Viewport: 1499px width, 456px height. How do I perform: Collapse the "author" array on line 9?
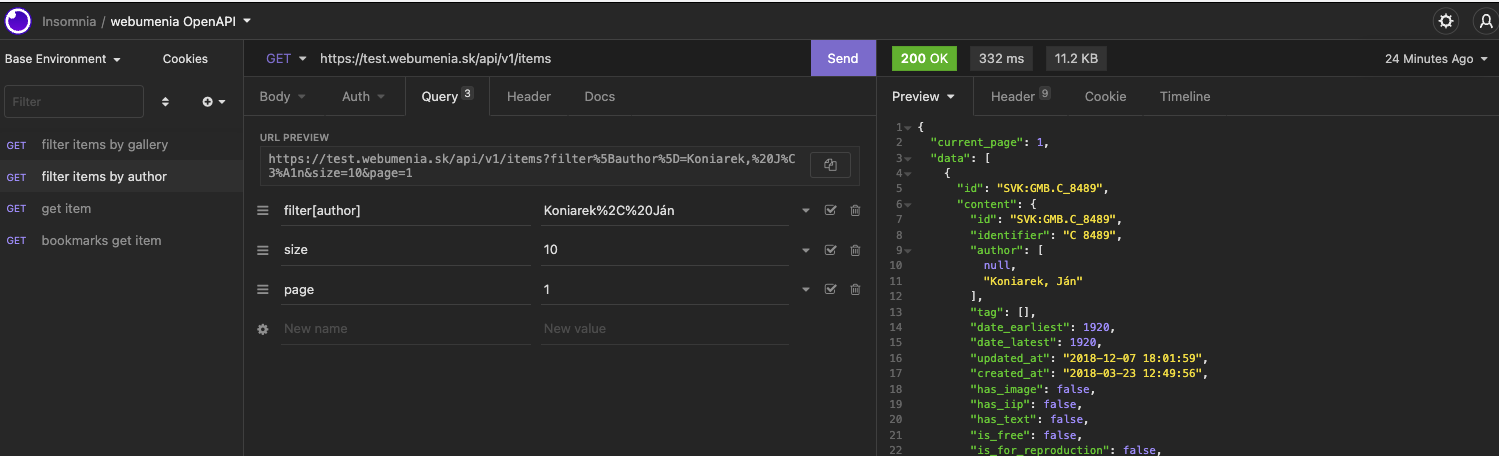point(908,251)
